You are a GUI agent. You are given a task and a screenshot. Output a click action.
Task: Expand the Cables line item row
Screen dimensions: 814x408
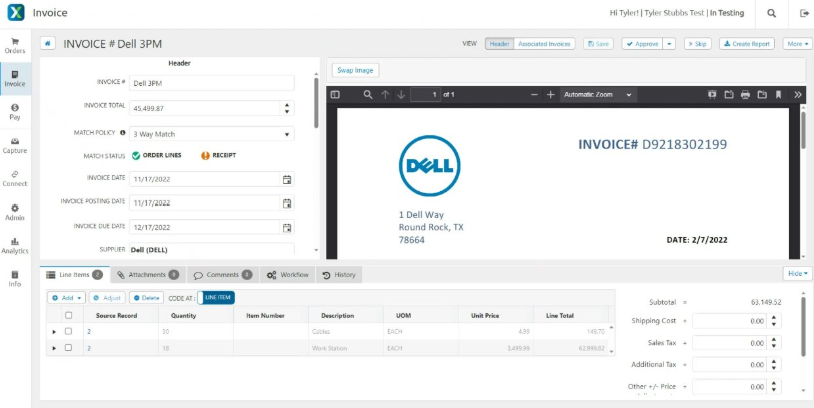coord(54,331)
